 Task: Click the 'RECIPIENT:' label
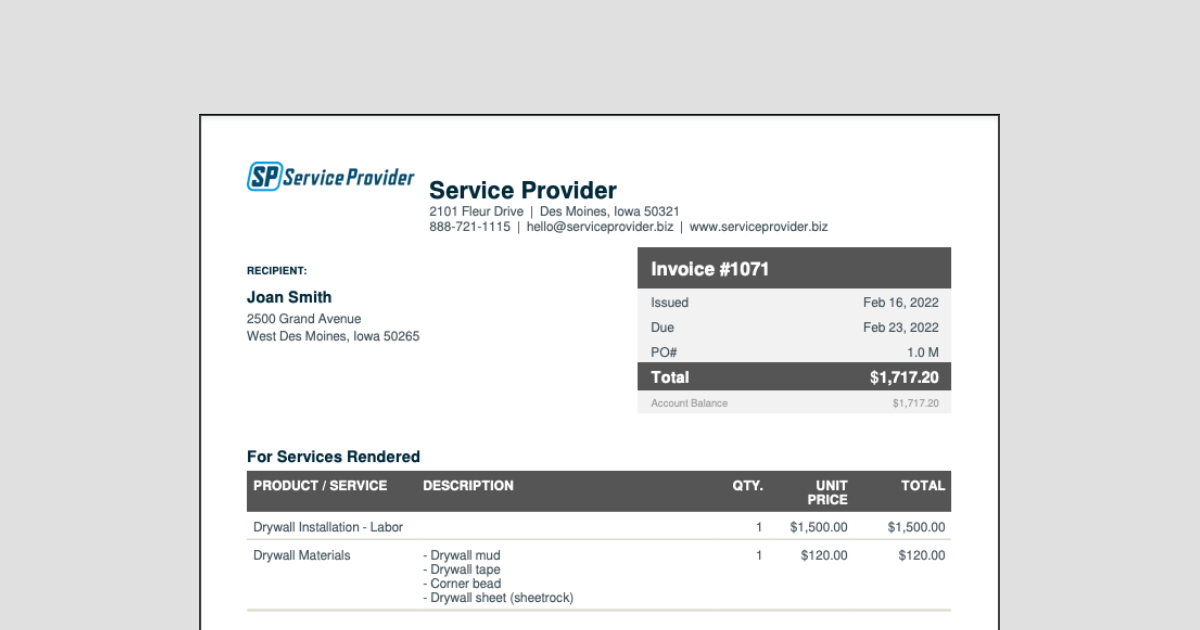click(277, 271)
